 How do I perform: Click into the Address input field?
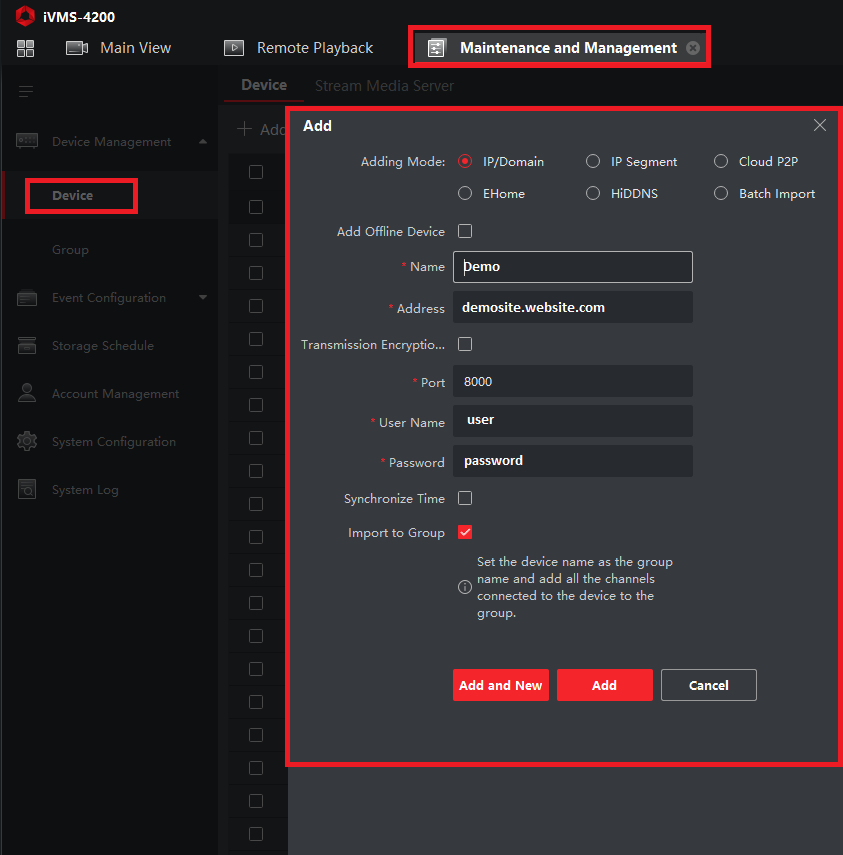click(x=572, y=308)
